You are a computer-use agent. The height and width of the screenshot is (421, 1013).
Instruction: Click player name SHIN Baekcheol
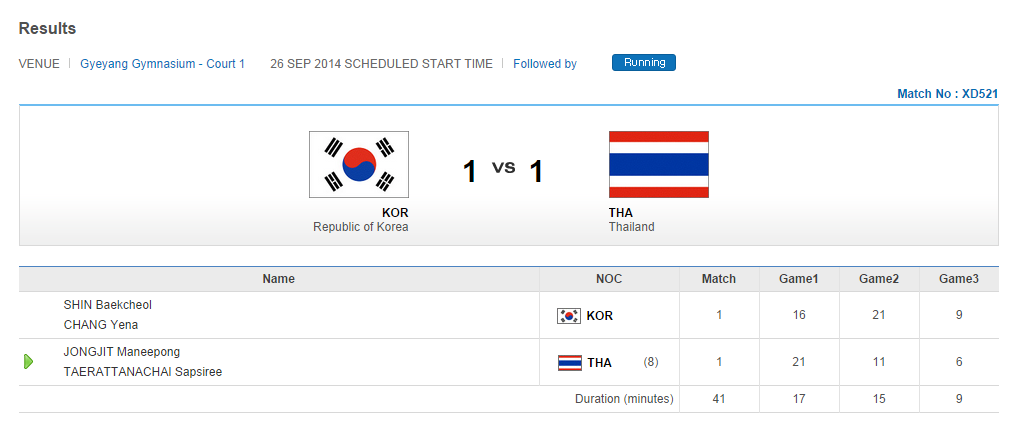pos(108,305)
